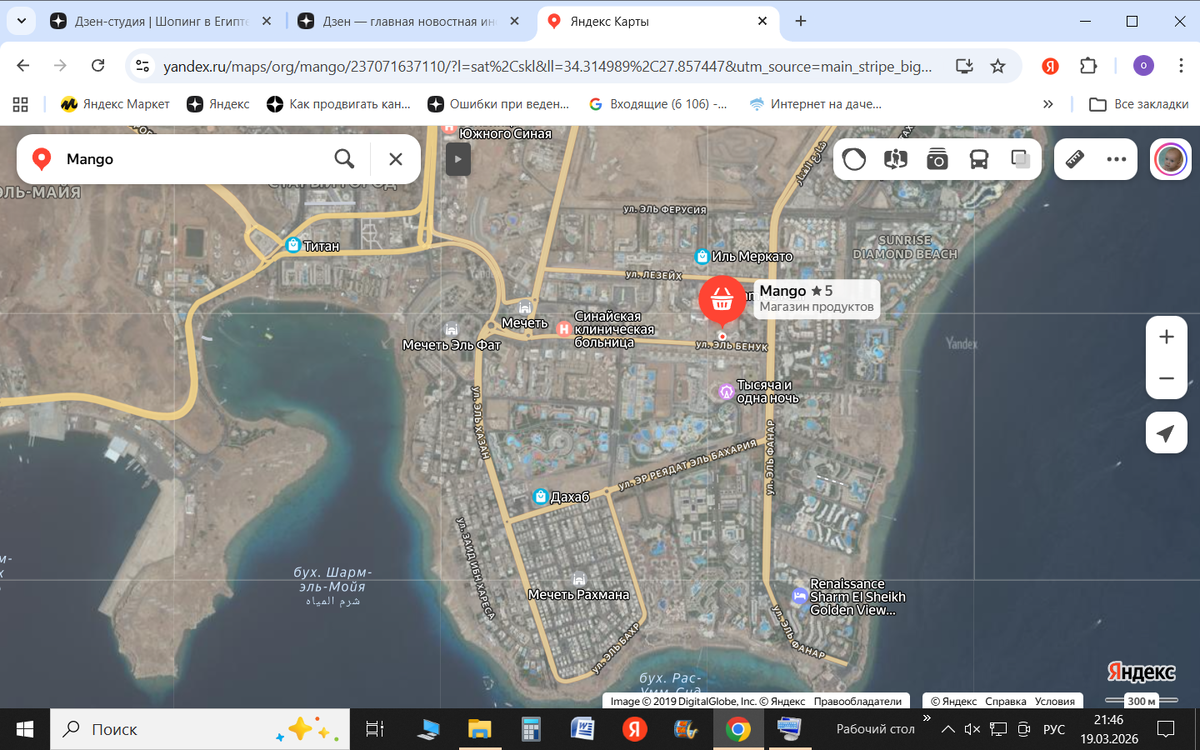Click Синайская клиническая больница hospital marker

coord(564,328)
